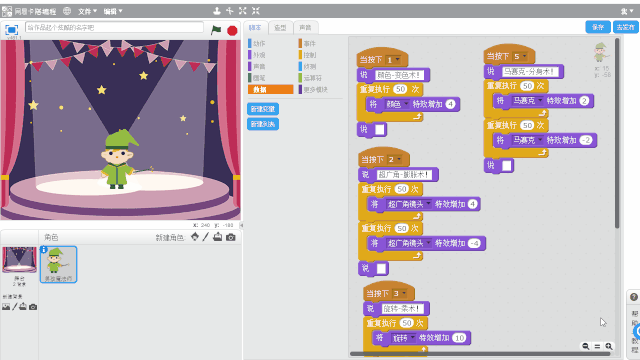The image size is (640, 360).
Task: Click the red stop button
Action: pyautogui.click(x=232, y=30)
